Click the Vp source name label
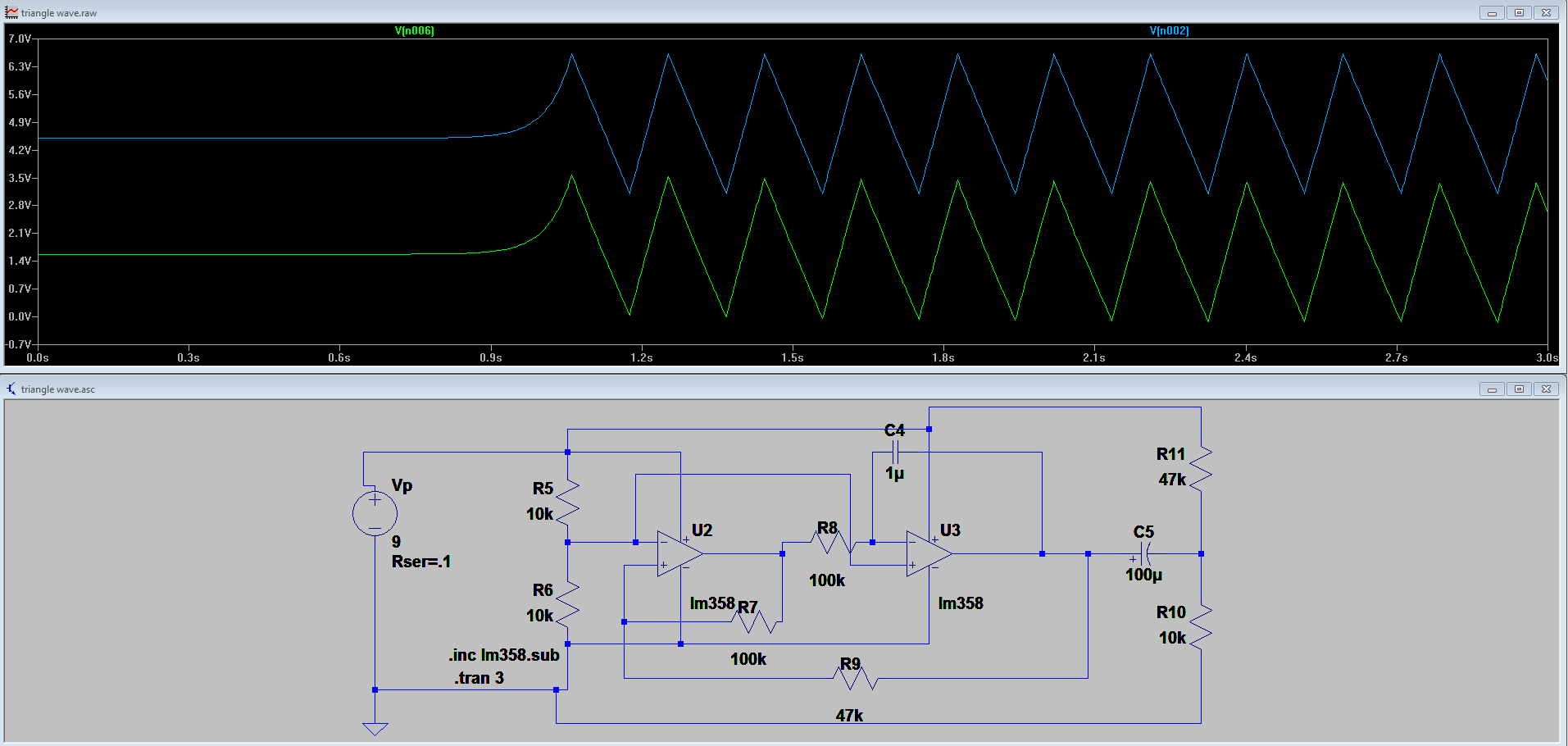Screen dimensions: 1568x746 coord(402,485)
